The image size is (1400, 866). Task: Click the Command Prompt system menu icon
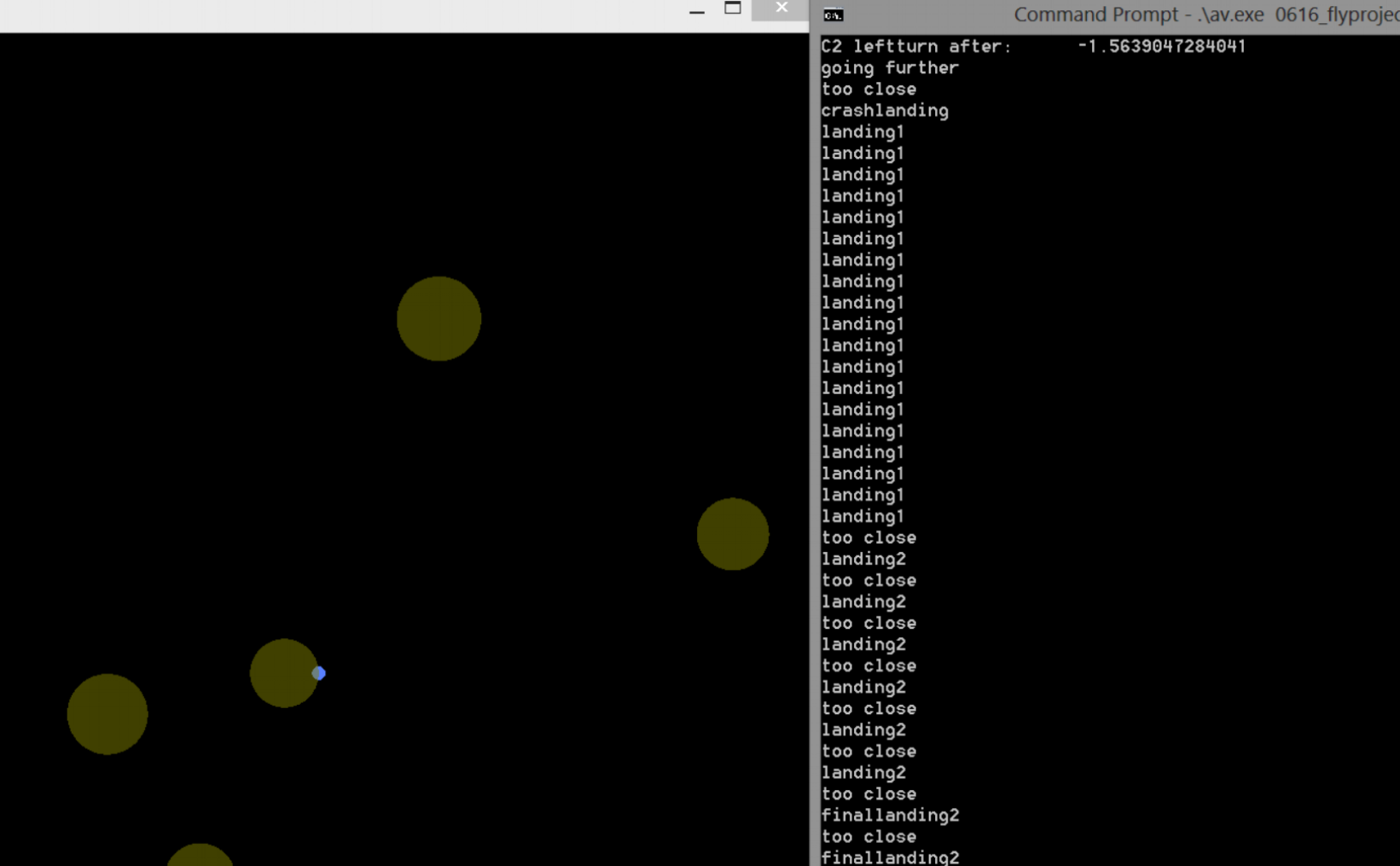833,15
